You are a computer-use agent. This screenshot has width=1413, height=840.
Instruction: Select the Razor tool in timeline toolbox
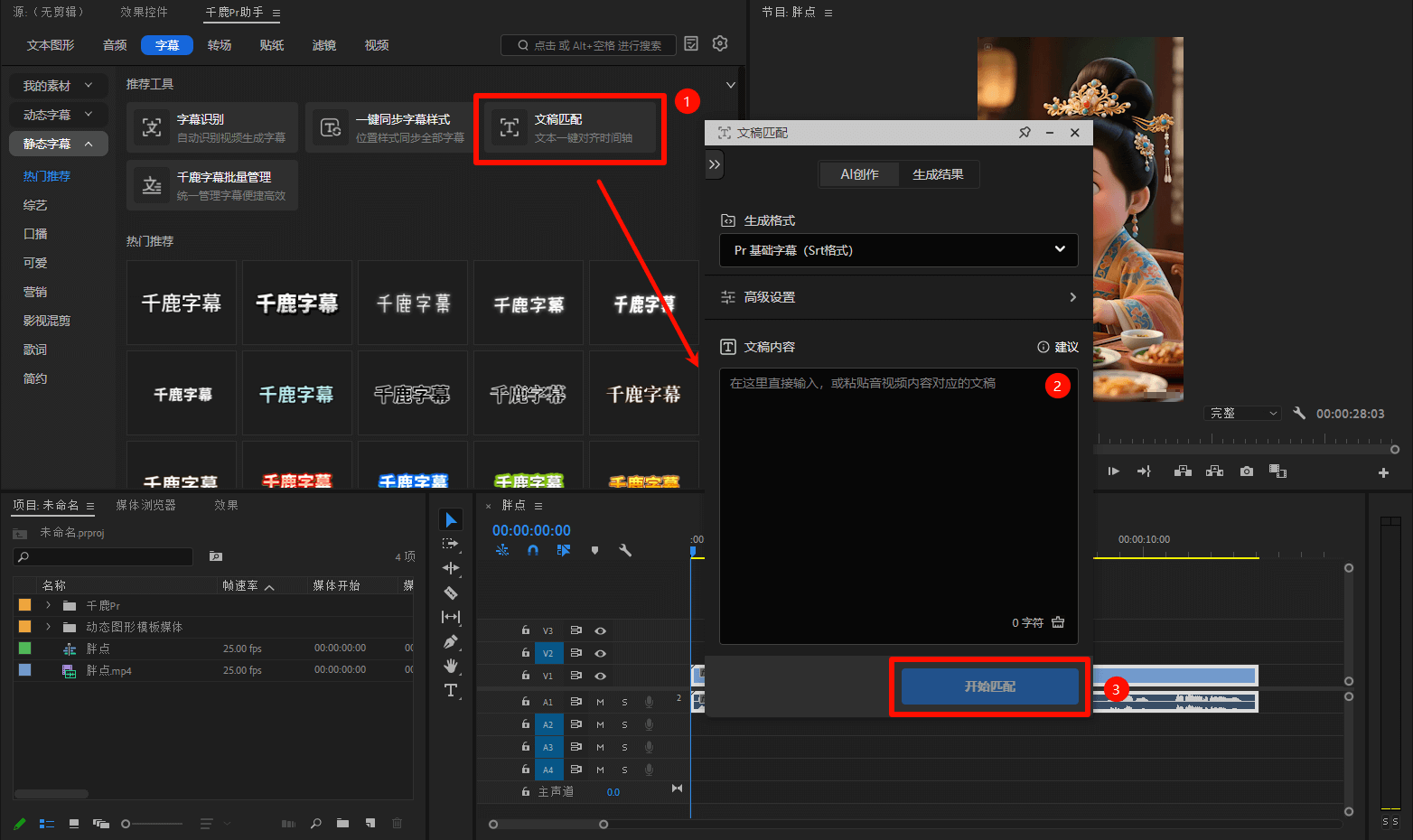point(450,593)
